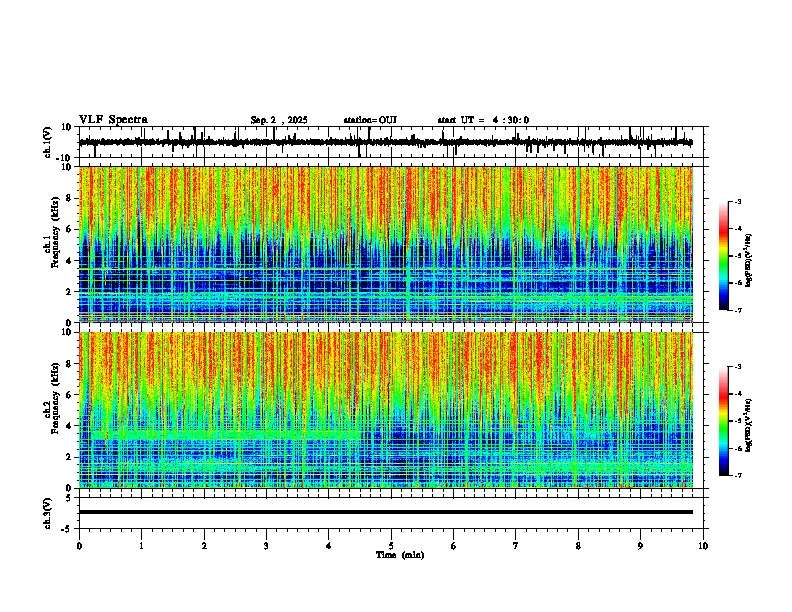
Task: Select the date text "Sep. 2 , 2025"
Action: 279,120
